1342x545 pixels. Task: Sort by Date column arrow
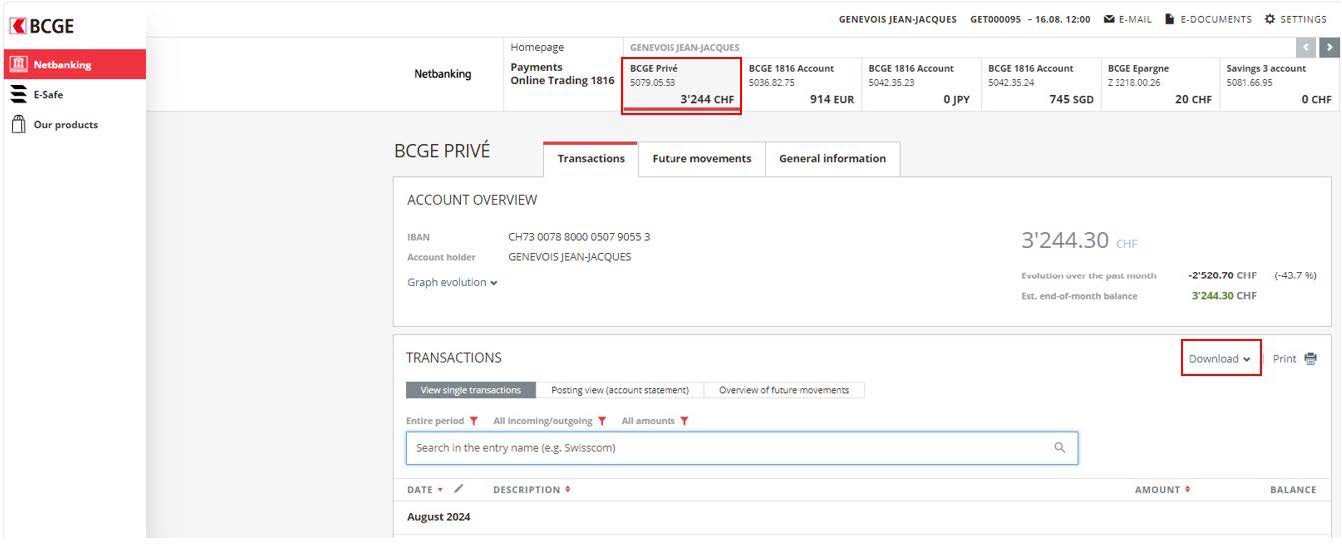tap(440, 490)
